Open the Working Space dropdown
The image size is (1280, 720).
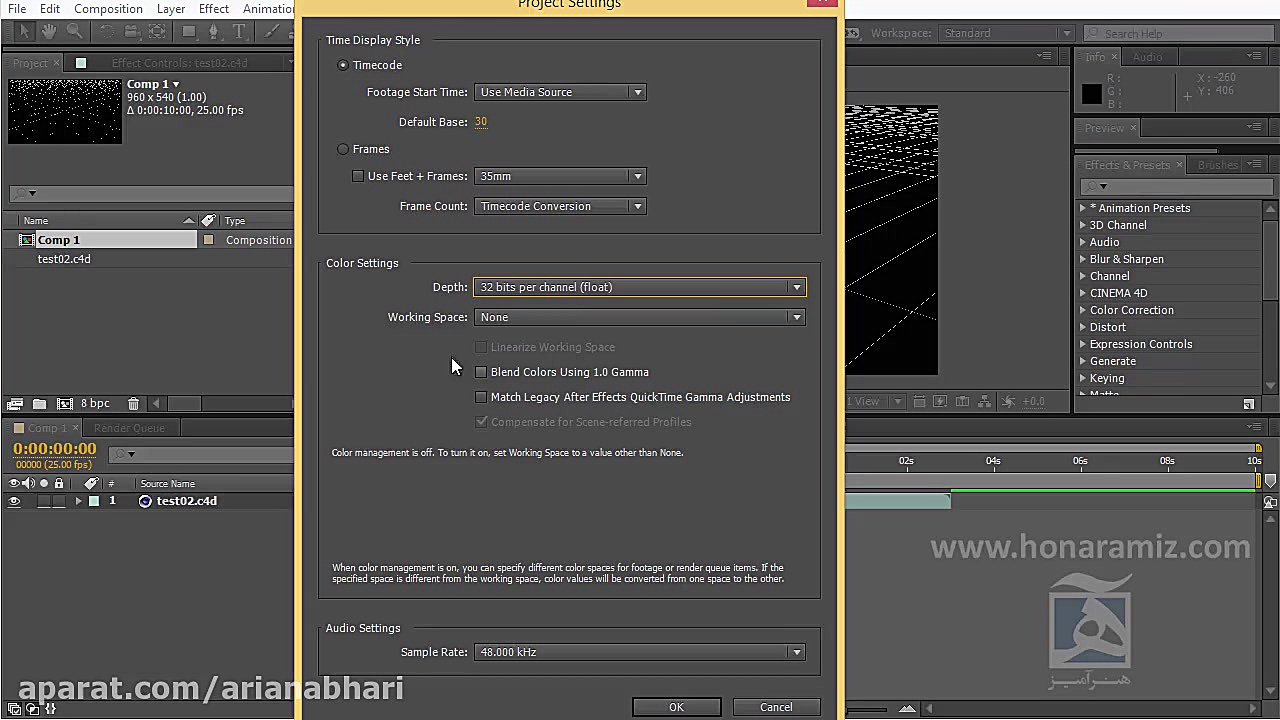(640, 317)
